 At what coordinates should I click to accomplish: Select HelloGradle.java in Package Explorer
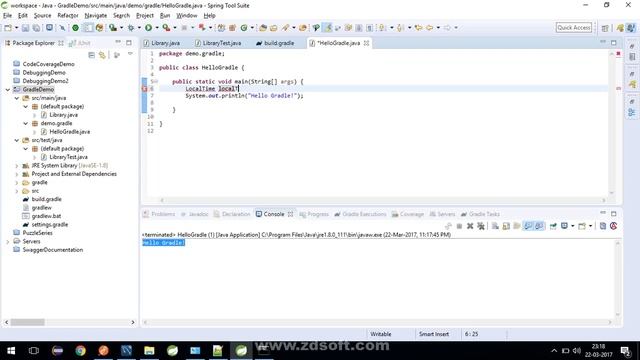pyautogui.click(x=69, y=132)
